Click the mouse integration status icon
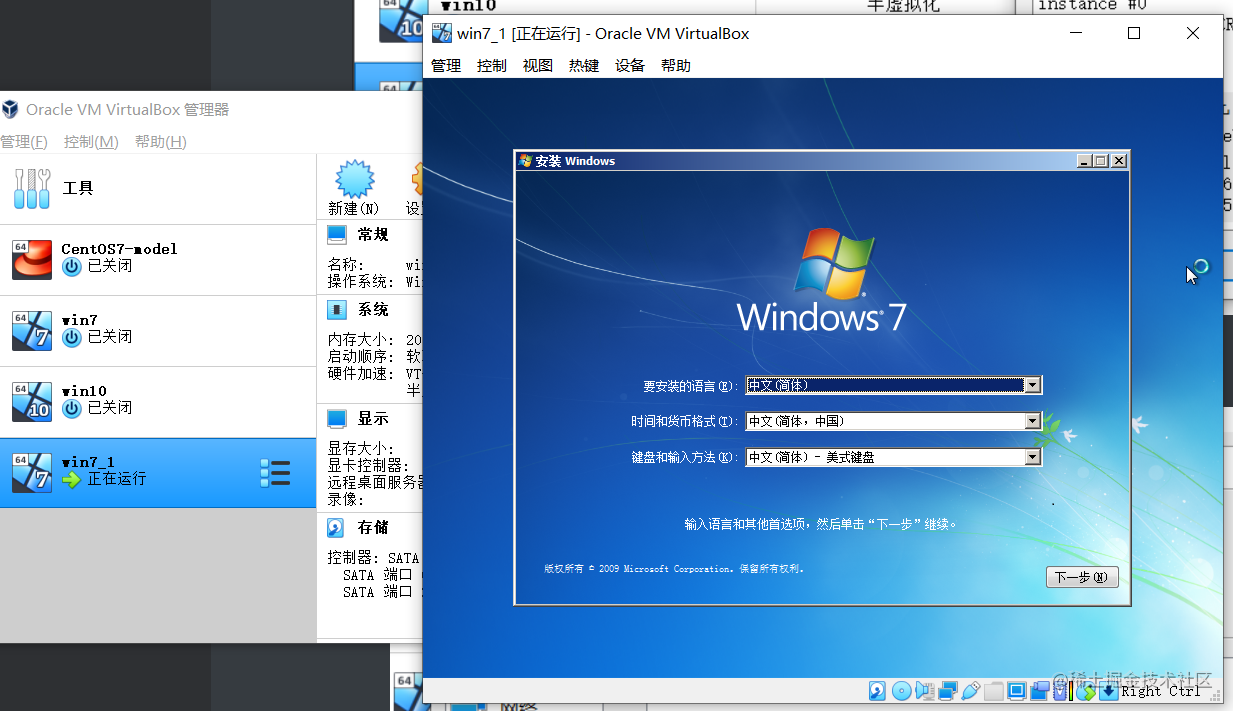The height and width of the screenshot is (711, 1233). click(x=1088, y=690)
